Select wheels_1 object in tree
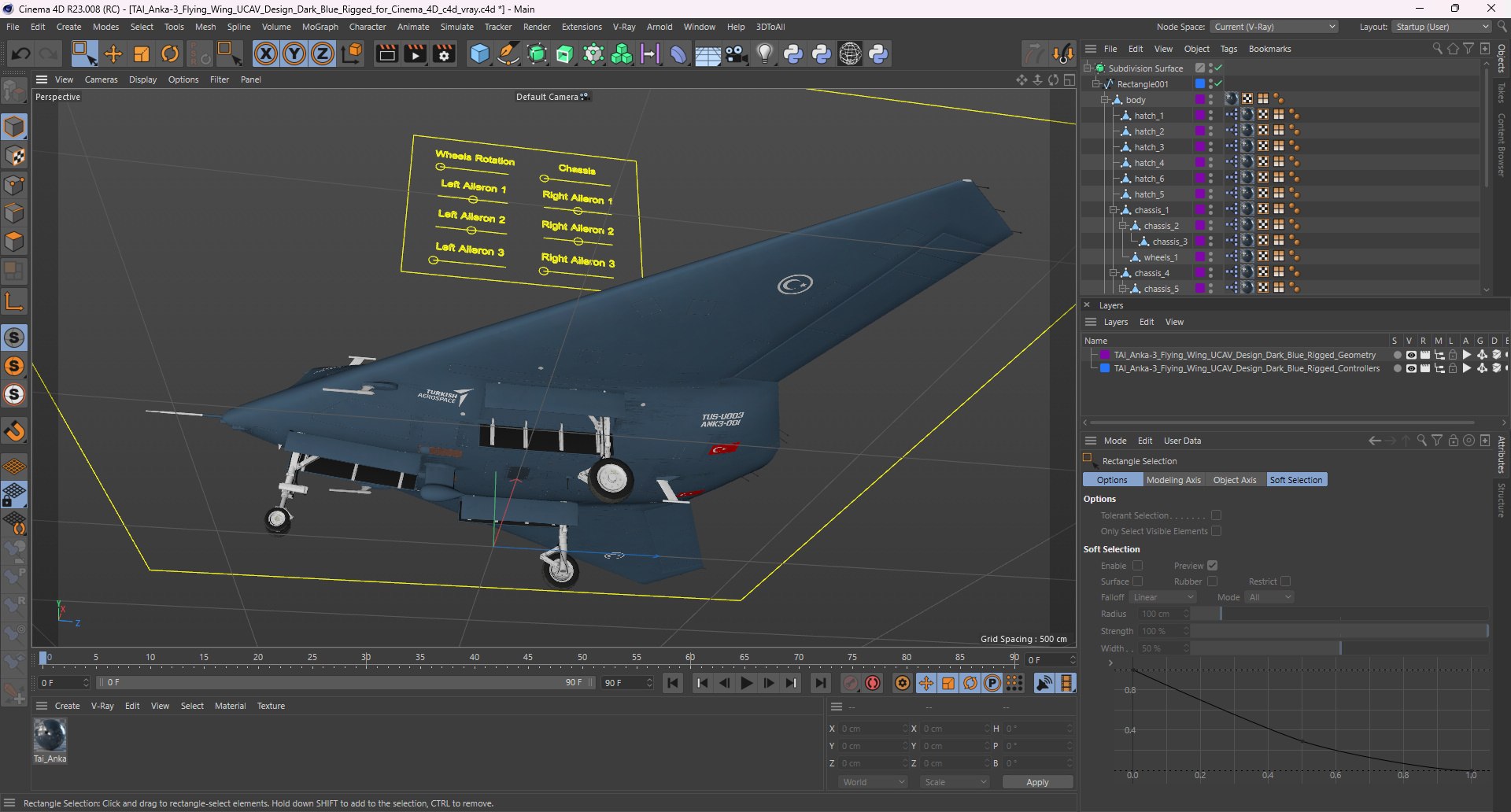The width and height of the screenshot is (1511, 812). [x=1160, y=257]
